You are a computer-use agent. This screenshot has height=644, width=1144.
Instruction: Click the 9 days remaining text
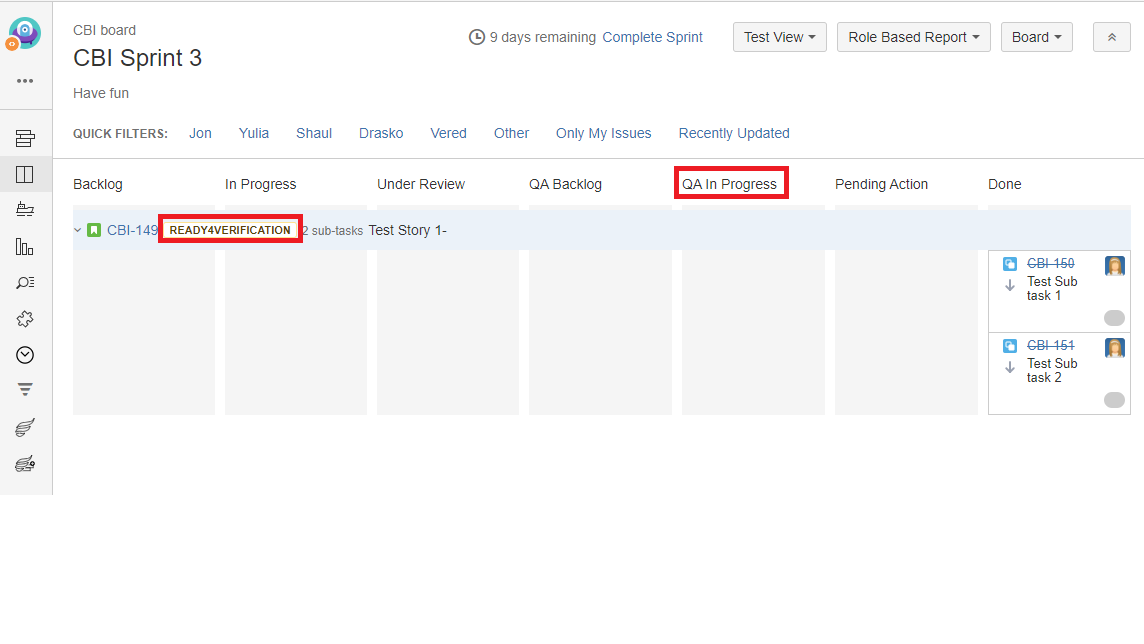pos(543,37)
